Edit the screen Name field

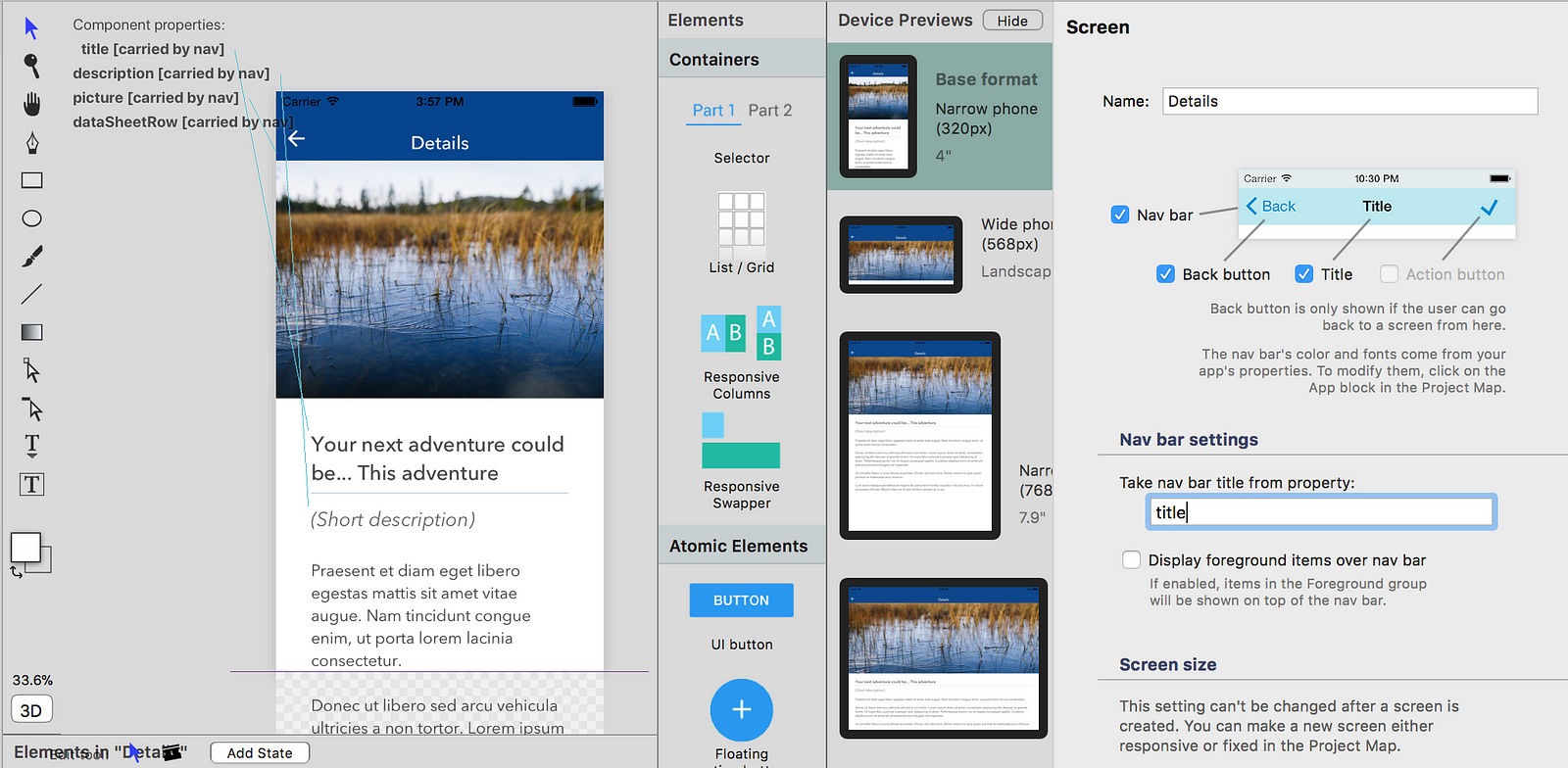coord(1350,101)
